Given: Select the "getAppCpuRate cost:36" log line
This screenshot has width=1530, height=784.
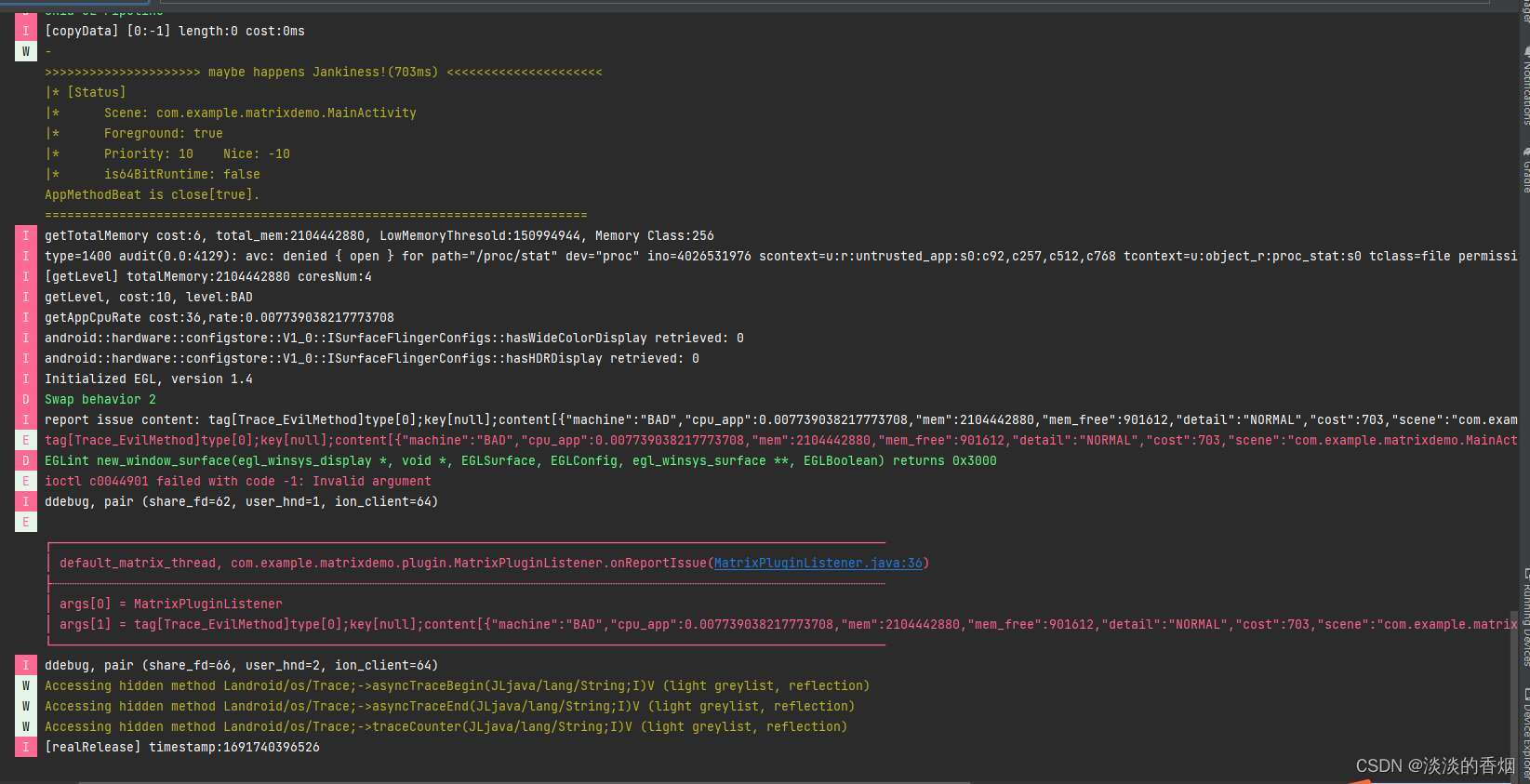Looking at the screenshot, I should [220, 317].
